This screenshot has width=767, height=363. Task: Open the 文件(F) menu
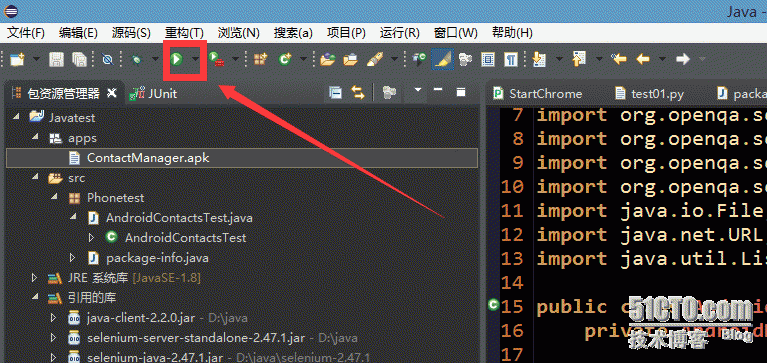coord(26,33)
